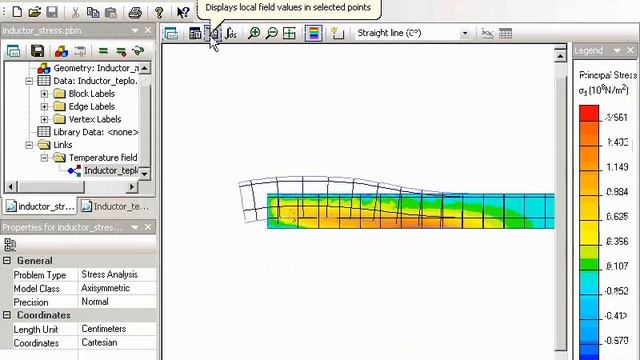
Task: Click the red swatch of the legend
Action: pyautogui.click(x=589, y=113)
